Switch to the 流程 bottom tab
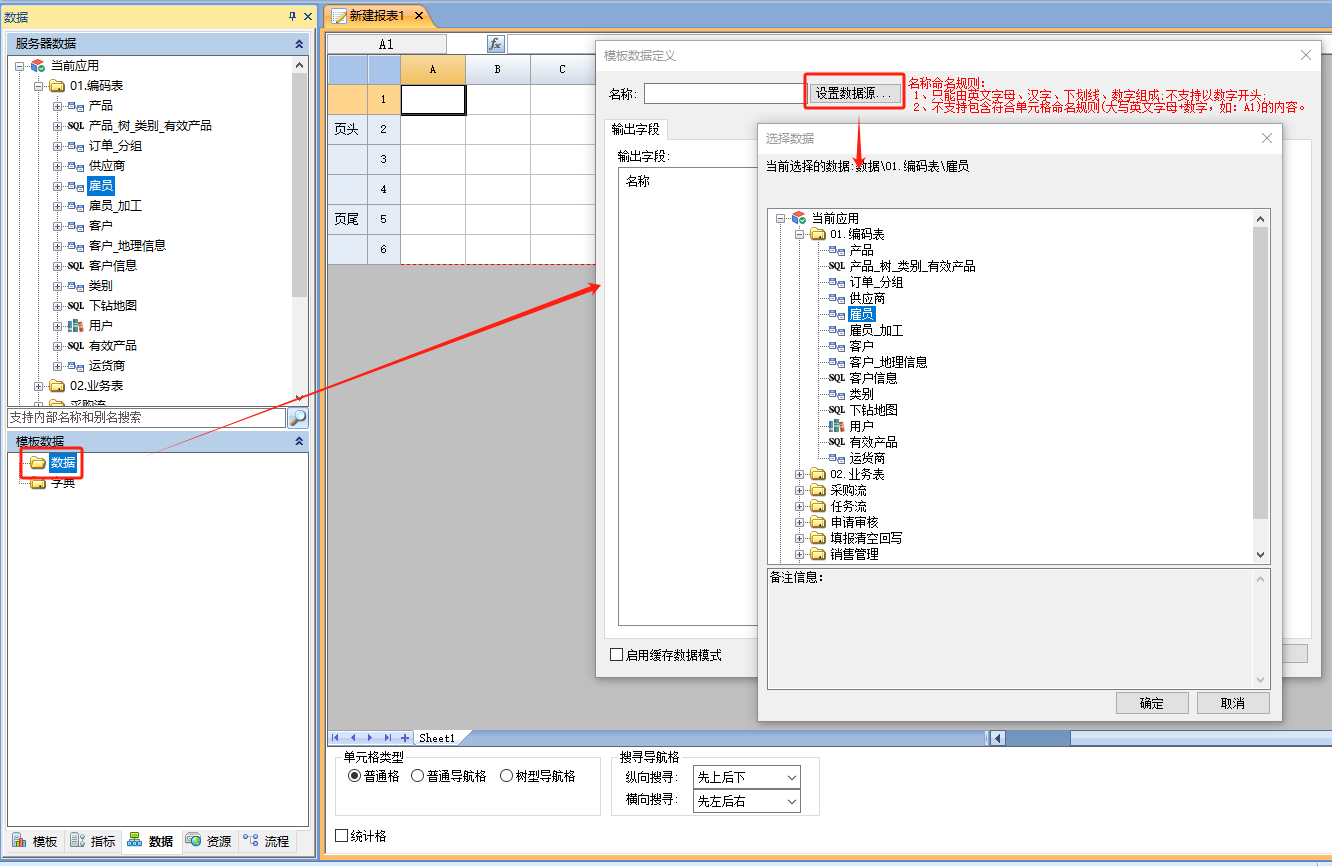This screenshot has width=1332, height=866. tap(267, 842)
